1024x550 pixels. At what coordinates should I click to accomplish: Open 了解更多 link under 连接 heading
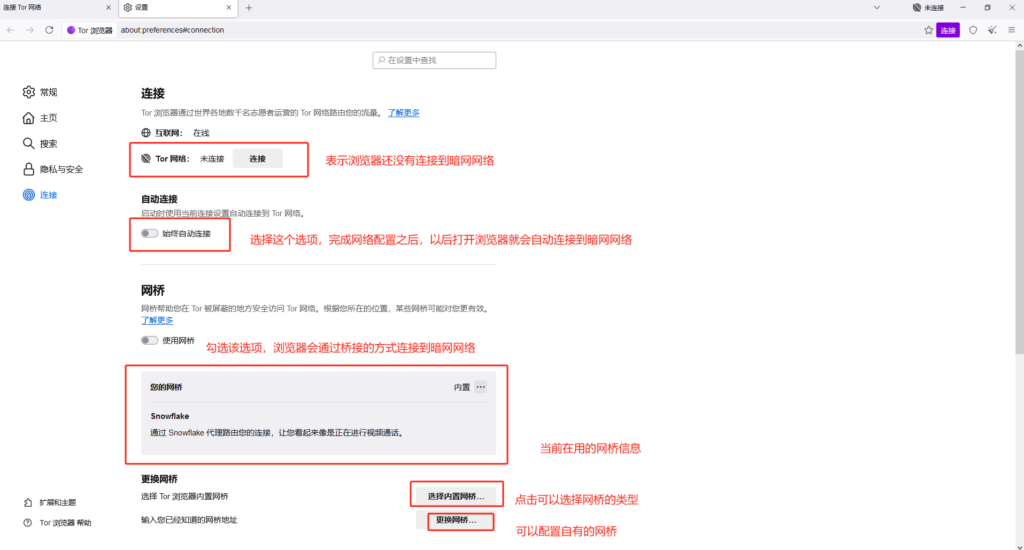(x=404, y=113)
